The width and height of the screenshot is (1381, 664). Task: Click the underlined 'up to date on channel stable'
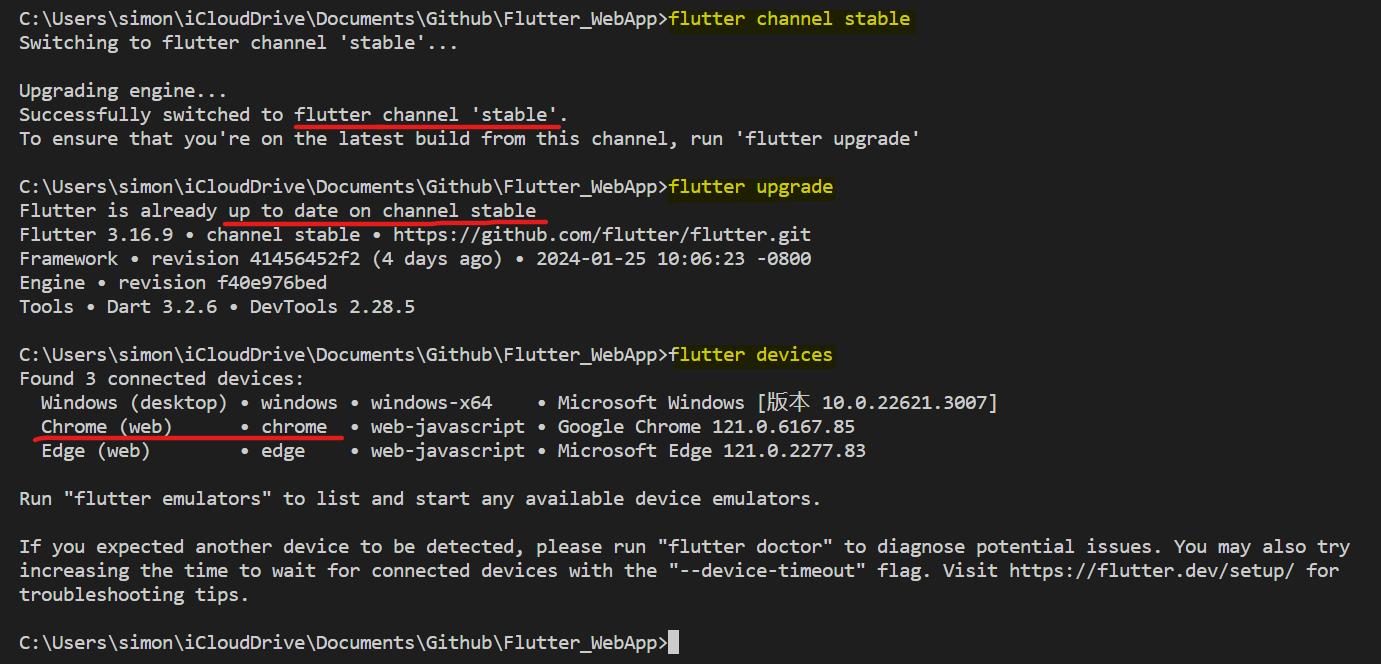click(382, 211)
